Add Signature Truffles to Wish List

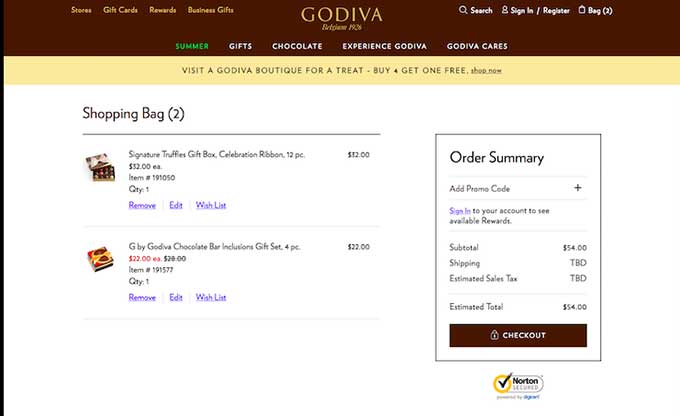click(211, 205)
